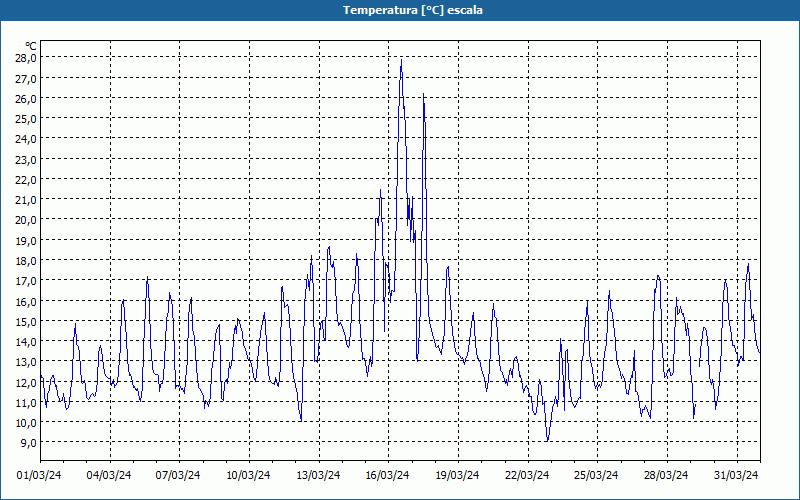Image resolution: width=800 pixels, height=500 pixels.
Task: Click the °C unit label
Action: 31,46
